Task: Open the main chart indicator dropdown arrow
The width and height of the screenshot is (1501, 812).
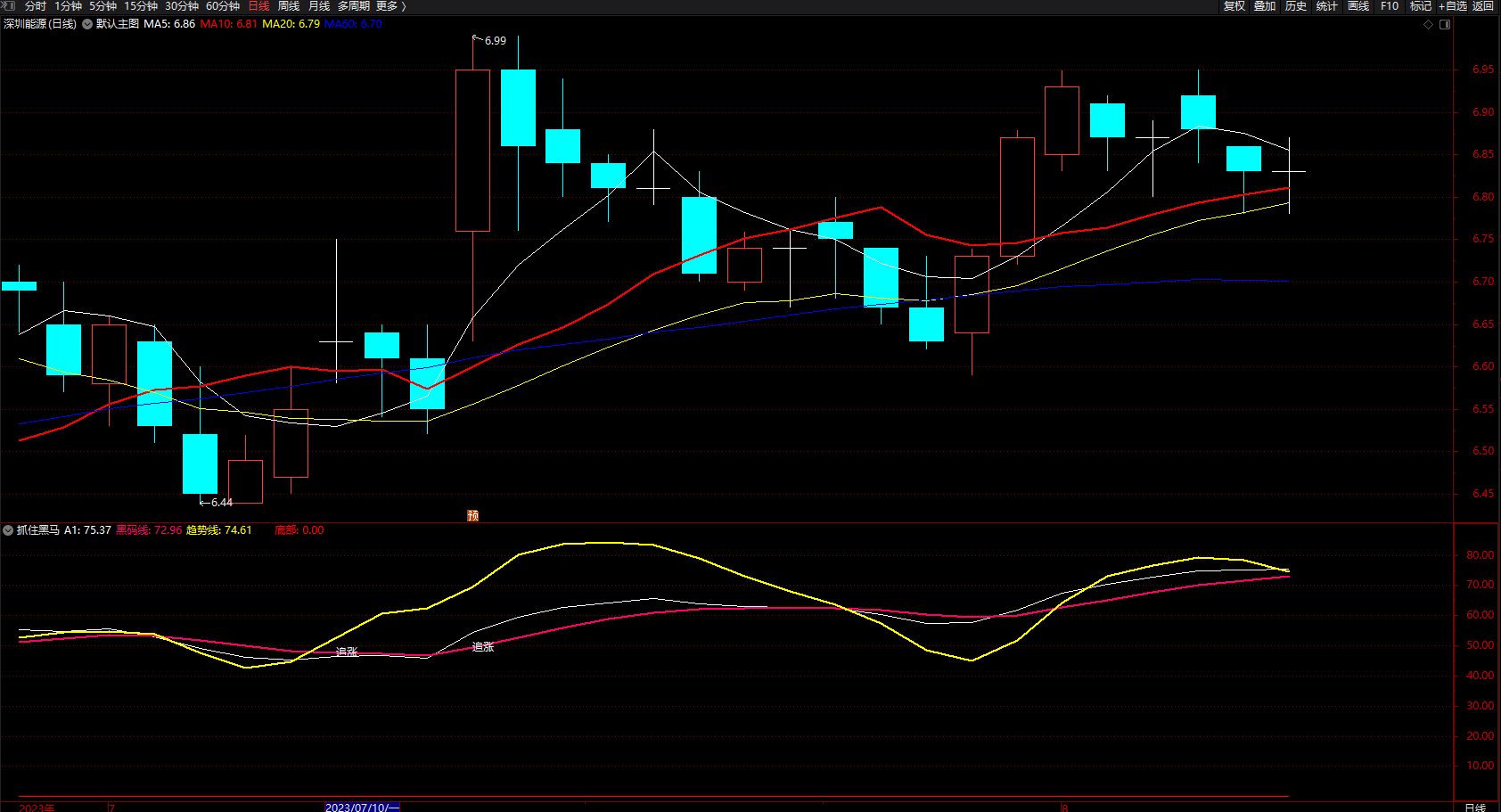Action: click(87, 24)
